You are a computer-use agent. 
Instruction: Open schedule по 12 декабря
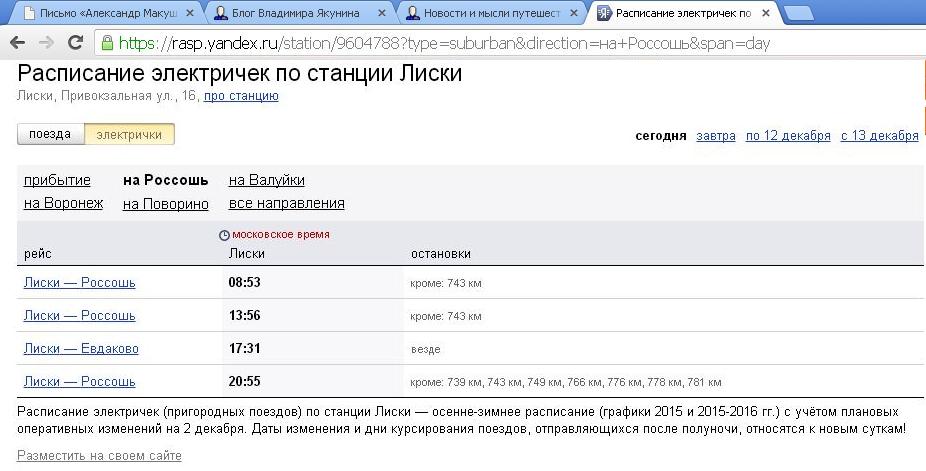(x=788, y=136)
